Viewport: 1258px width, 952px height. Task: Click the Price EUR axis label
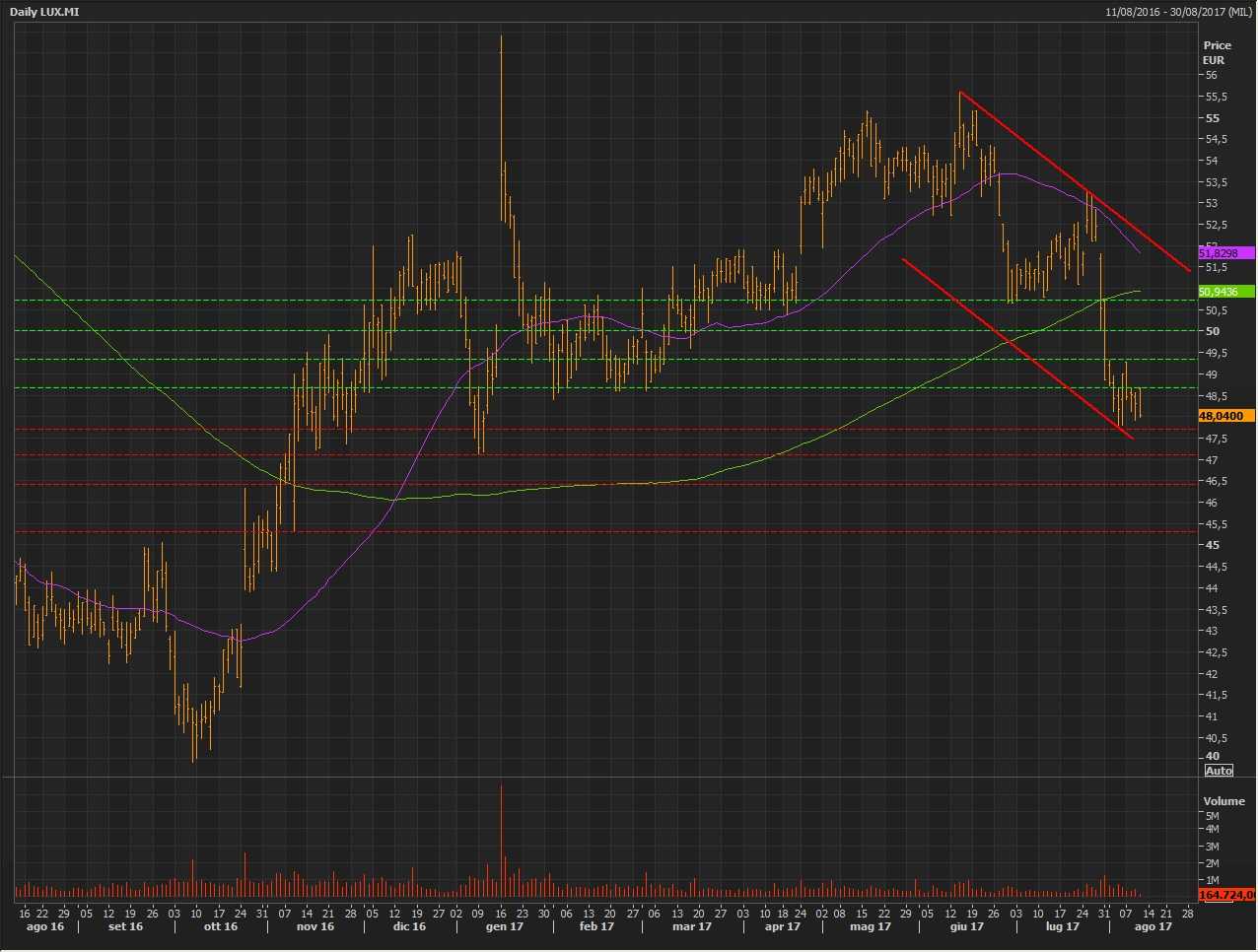pos(1217,52)
